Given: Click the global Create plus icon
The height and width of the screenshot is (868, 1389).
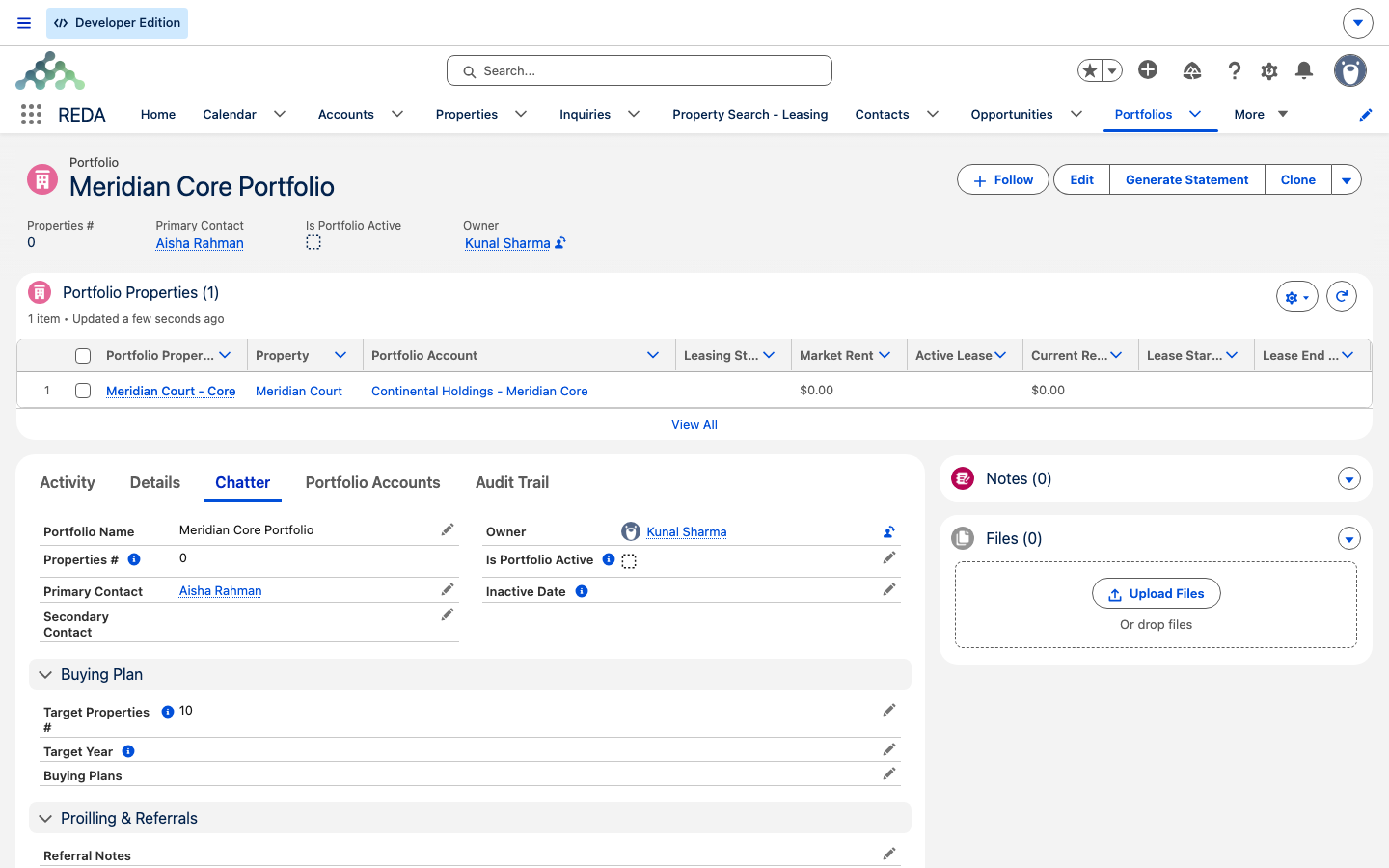Looking at the screenshot, I should [x=1148, y=69].
